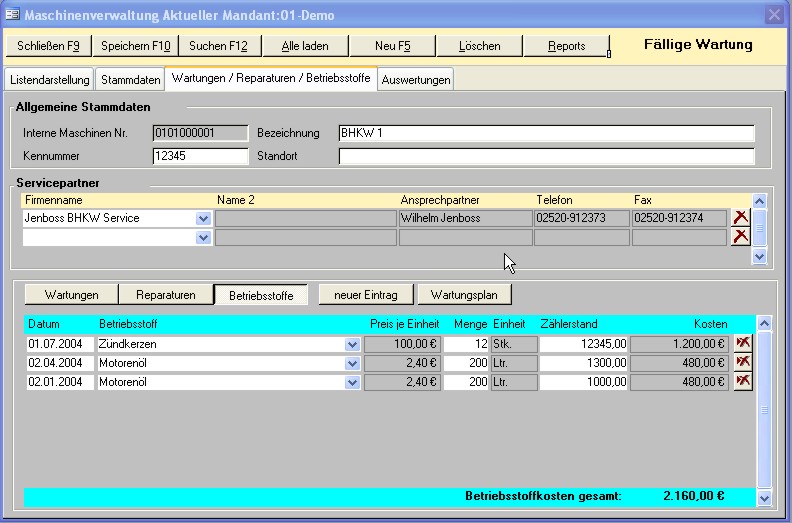
Task: Switch to the Stammdaten tab
Action: tap(130, 80)
